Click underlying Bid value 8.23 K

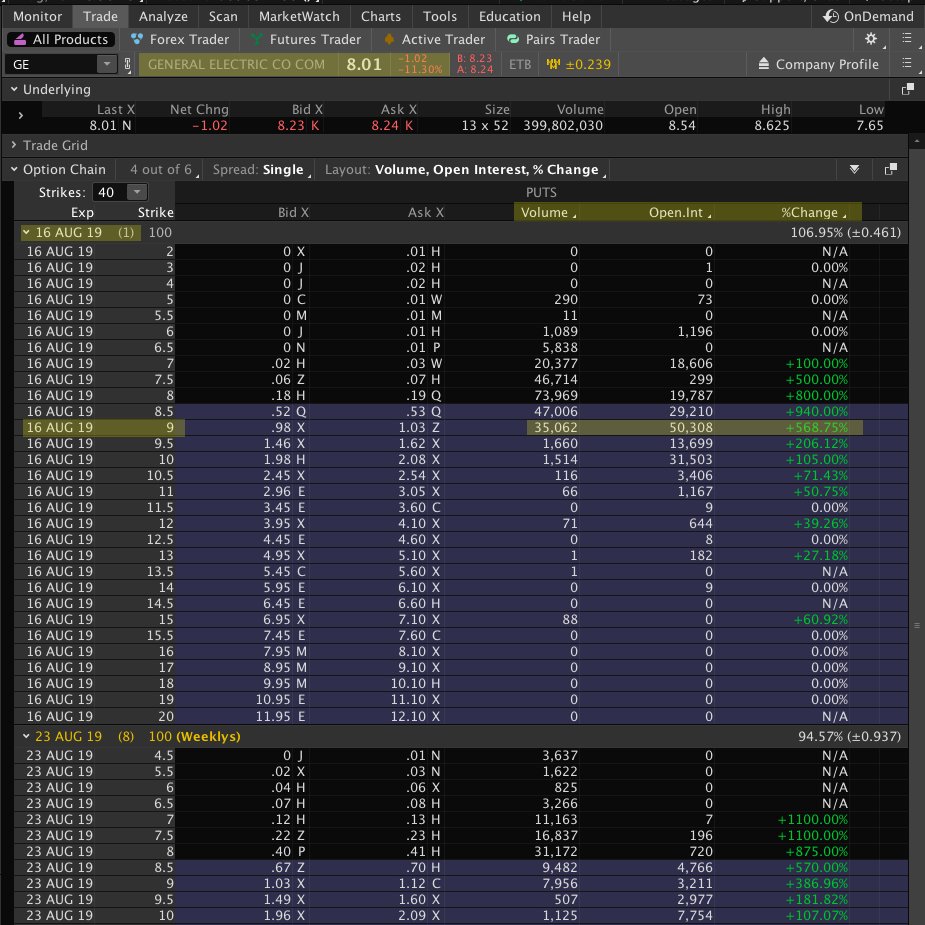point(299,125)
